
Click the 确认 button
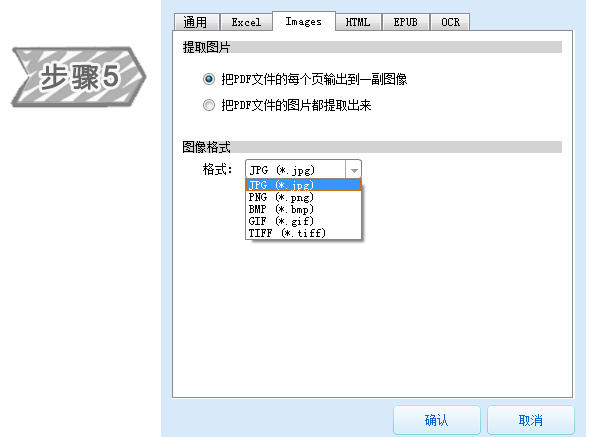[437, 420]
